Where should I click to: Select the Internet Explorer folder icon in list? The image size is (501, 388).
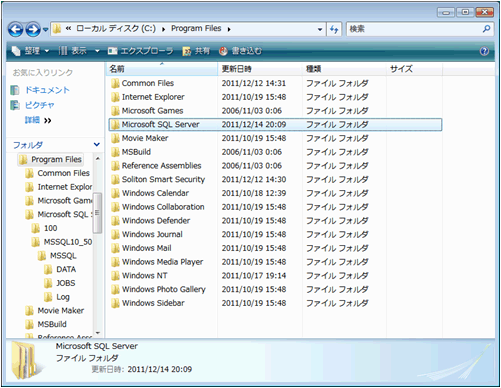[115, 97]
